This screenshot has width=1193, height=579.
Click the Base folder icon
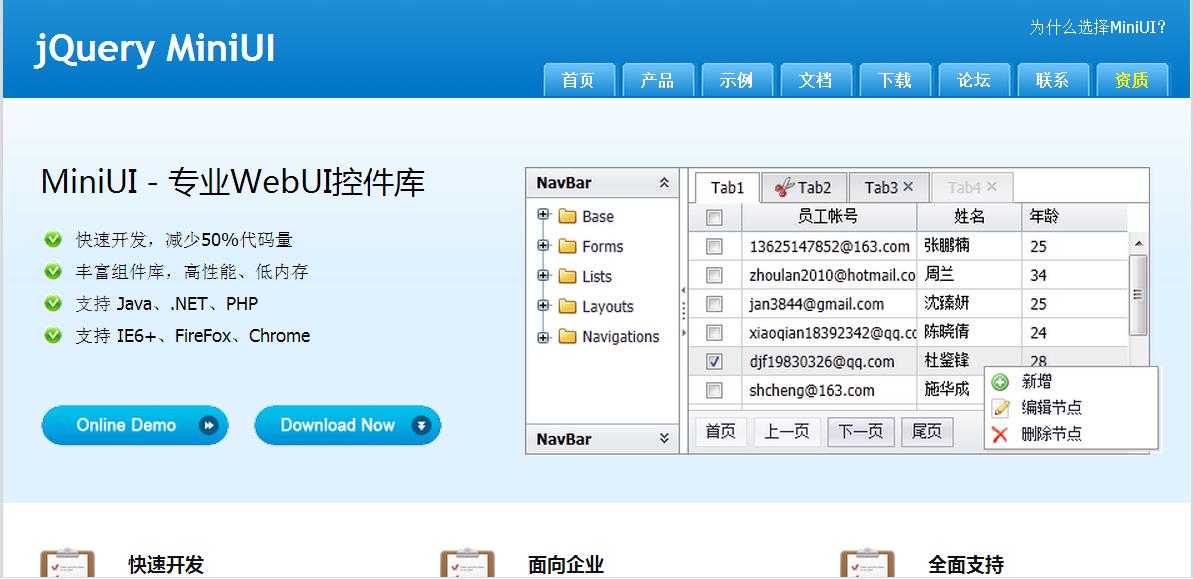click(x=567, y=216)
